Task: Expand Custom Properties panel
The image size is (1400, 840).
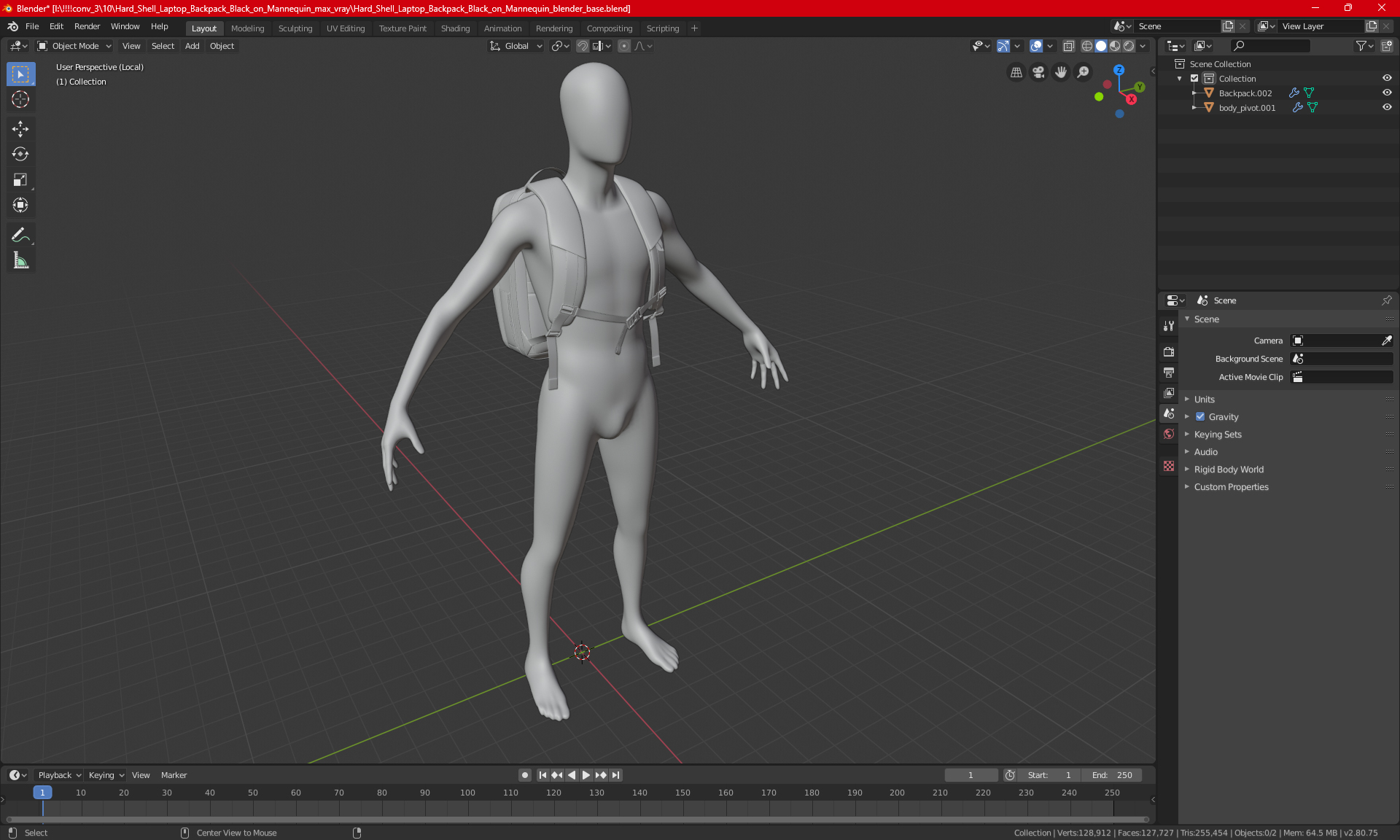Action: tap(1231, 486)
